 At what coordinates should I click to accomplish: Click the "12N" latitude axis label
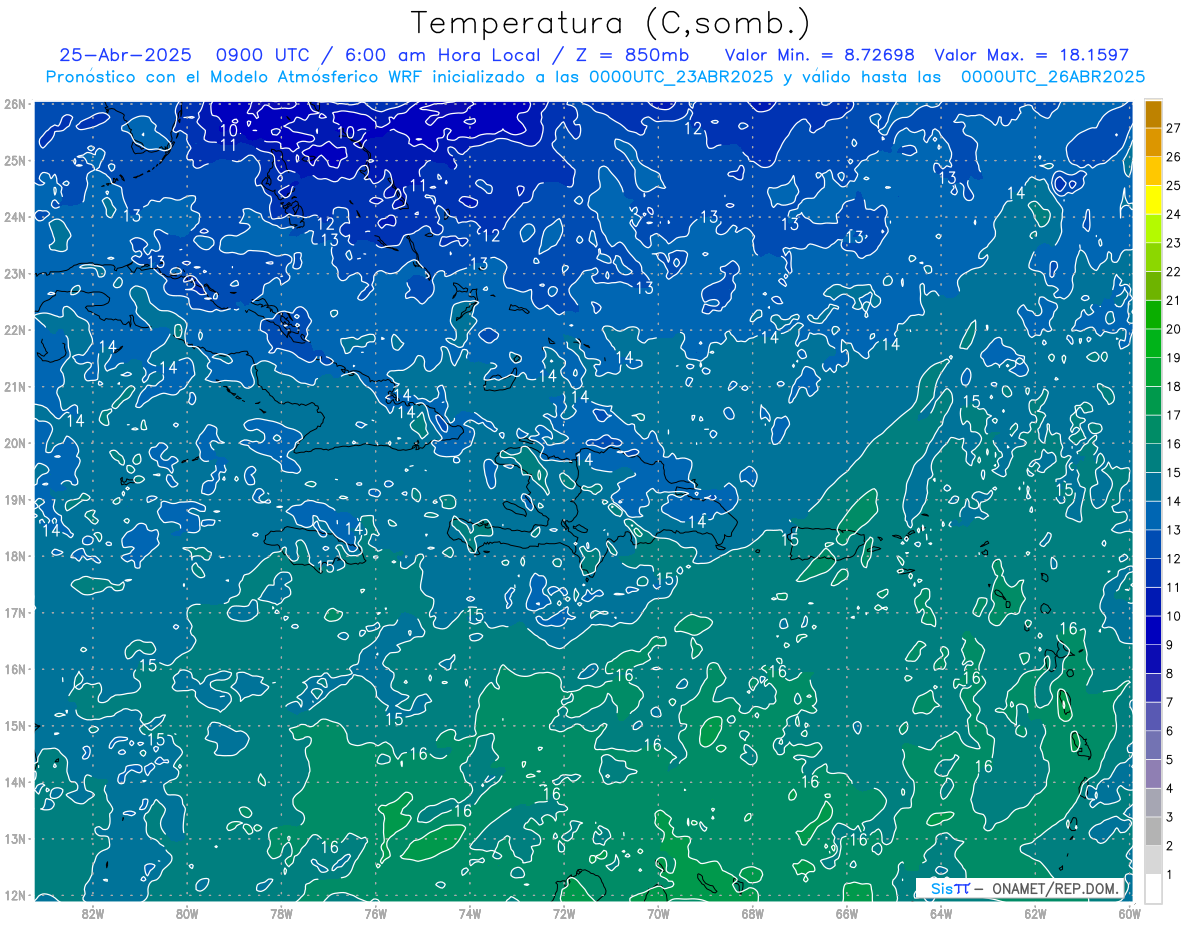coord(15,895)
